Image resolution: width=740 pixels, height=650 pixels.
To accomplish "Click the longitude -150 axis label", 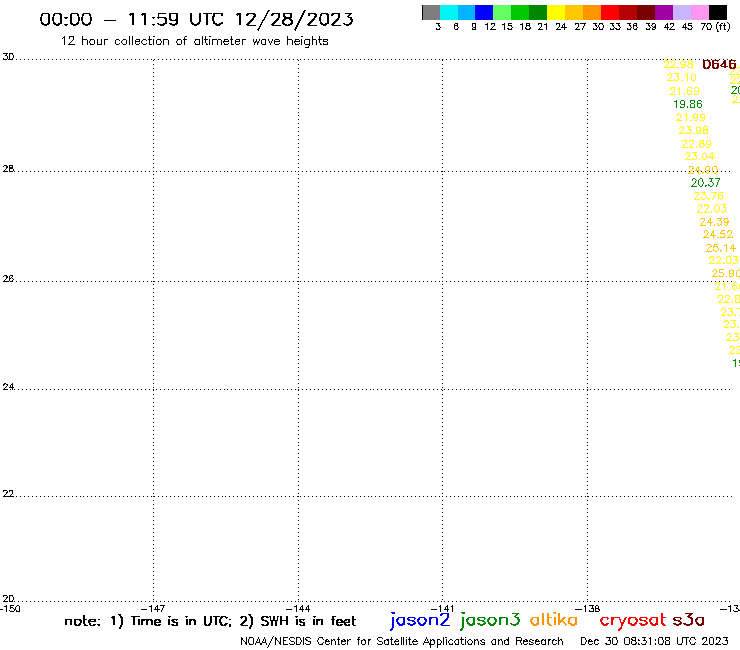I will click(10, 608).
